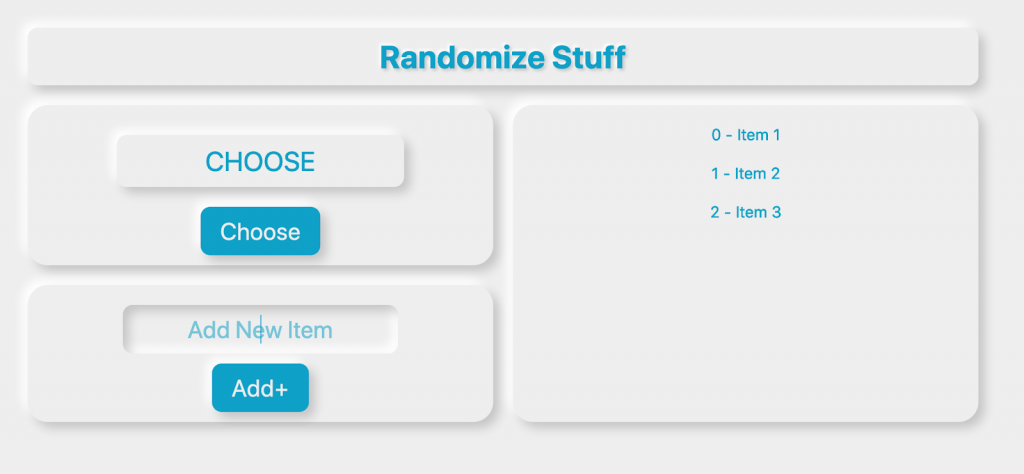This screenshot has width=1024, height=474.
Task: Click index number 2 in the list
Action: click(x=714, y=212)
